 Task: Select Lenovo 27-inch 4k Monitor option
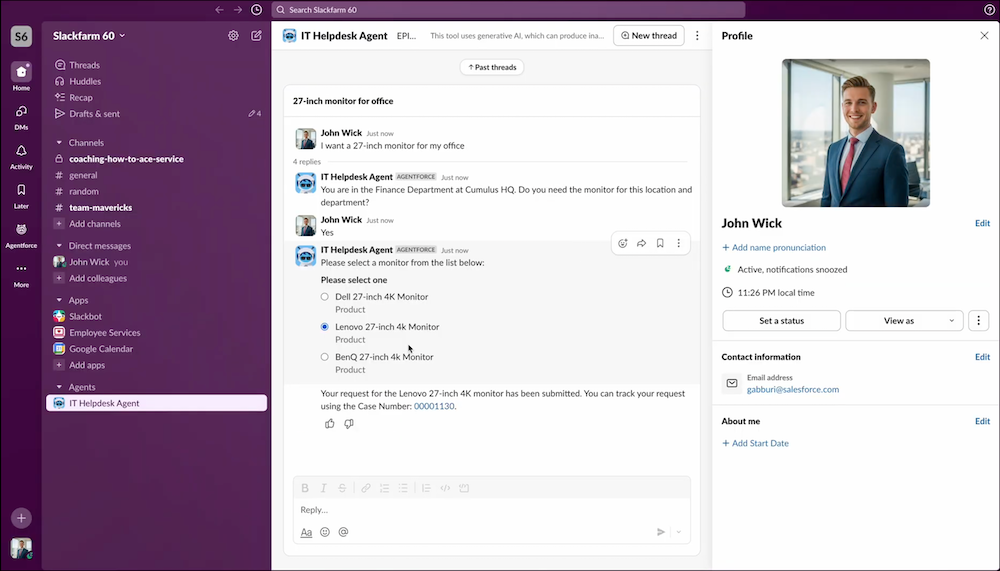[325, 327]
